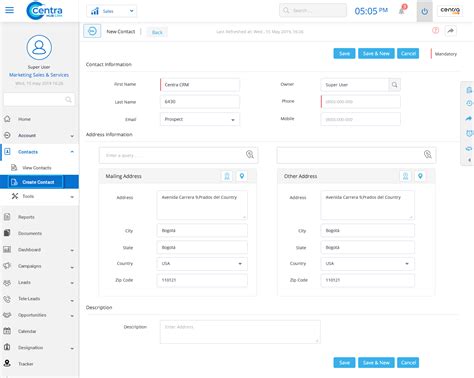
Task: Click the Mailing Address City field
Action: (x=202, y=231)
